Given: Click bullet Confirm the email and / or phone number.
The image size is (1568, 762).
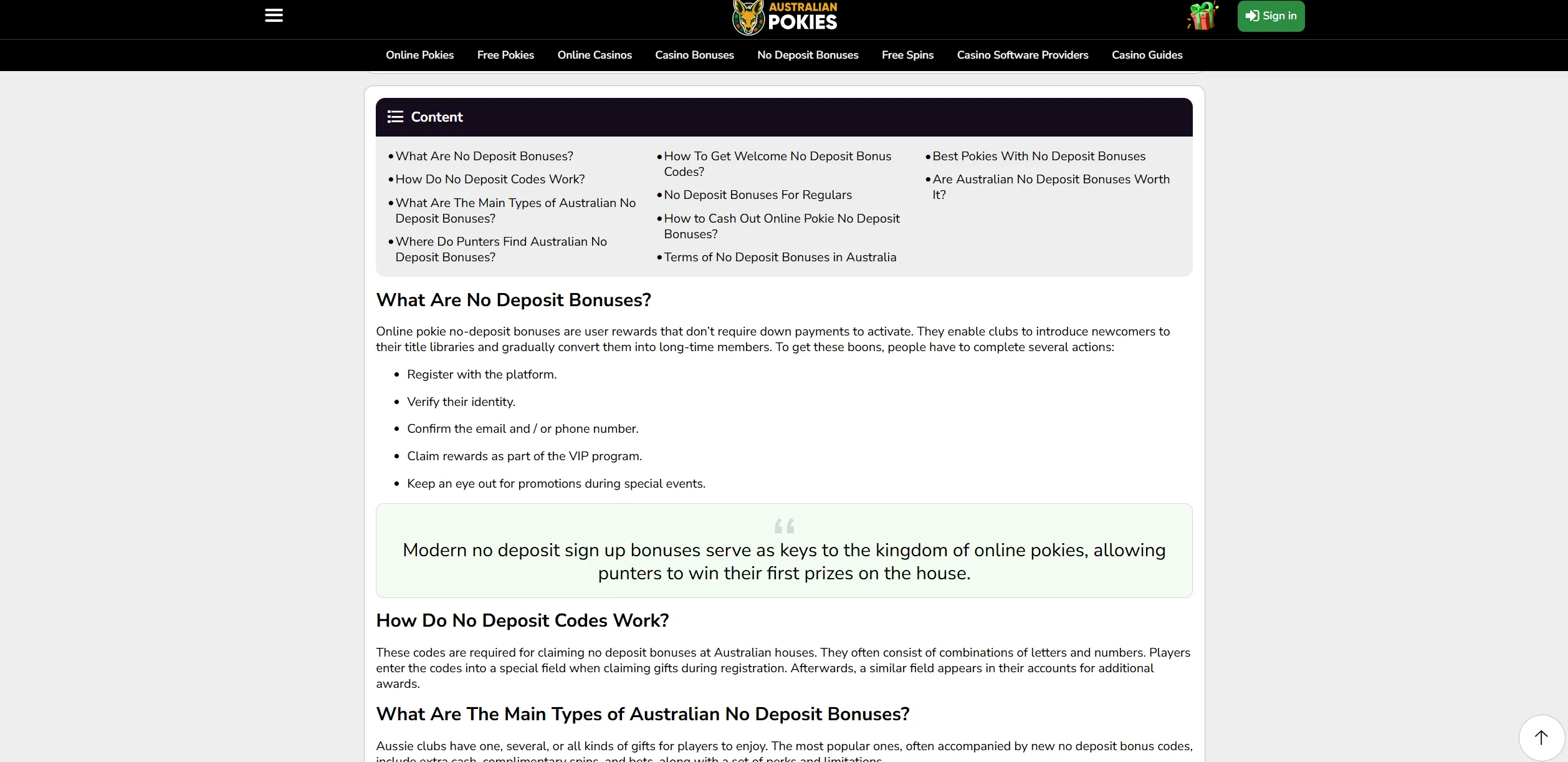Looking at the screenshot, I should click(522, 429).
